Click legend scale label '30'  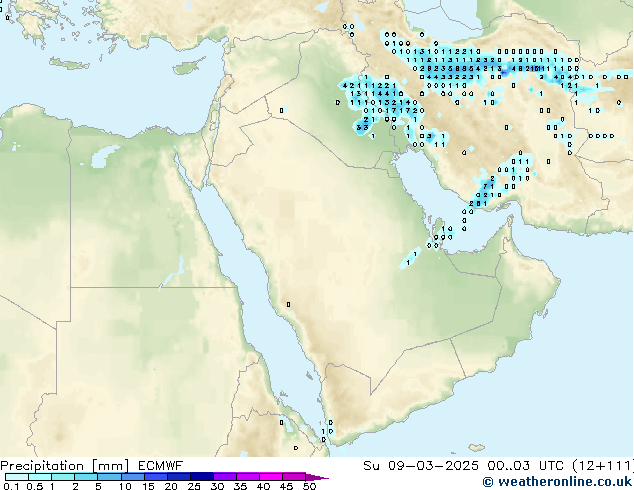pyautogui.click(x=217, y=486)
